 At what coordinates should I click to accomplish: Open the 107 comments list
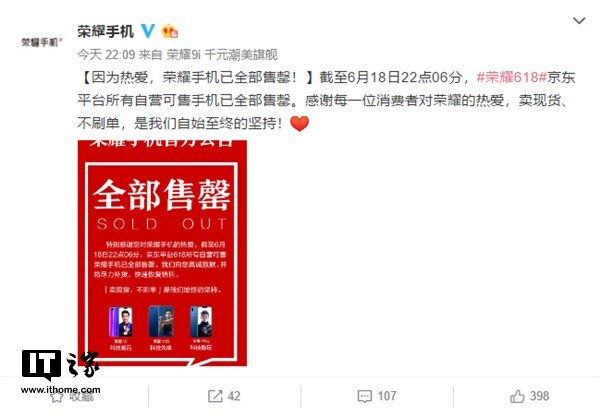(x=377, y=396)
